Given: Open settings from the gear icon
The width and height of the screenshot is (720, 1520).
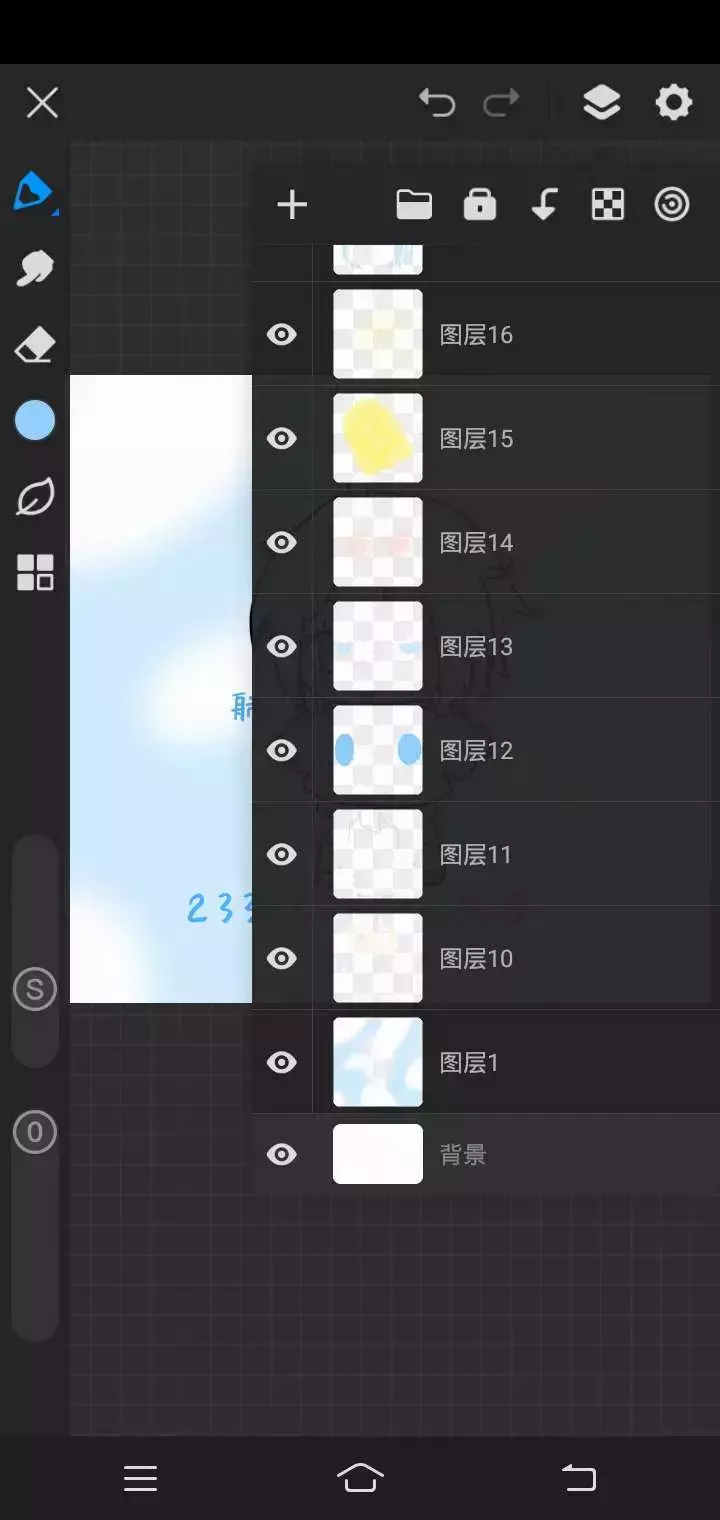Looking at the screenshot, I should 673,102.
